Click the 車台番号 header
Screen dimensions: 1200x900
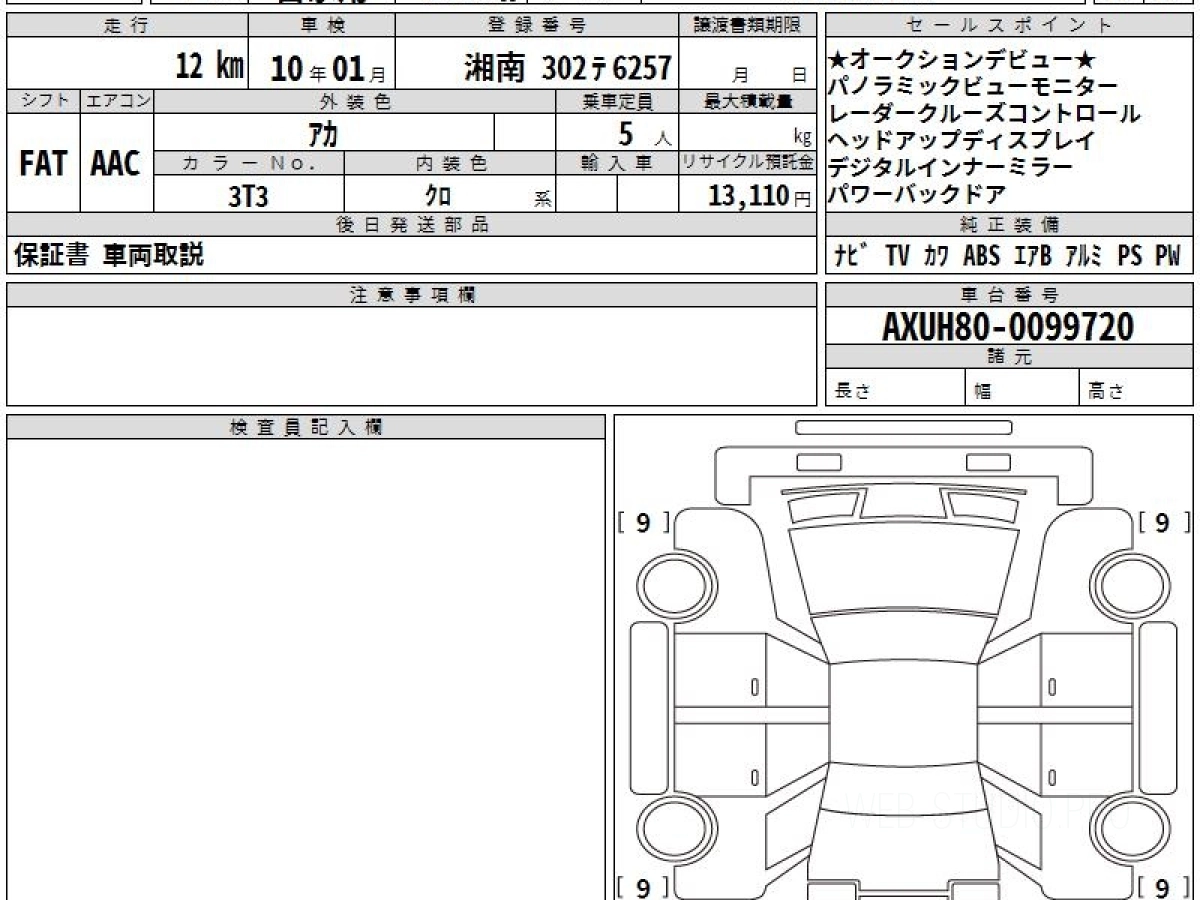(x=1009, y=295)
